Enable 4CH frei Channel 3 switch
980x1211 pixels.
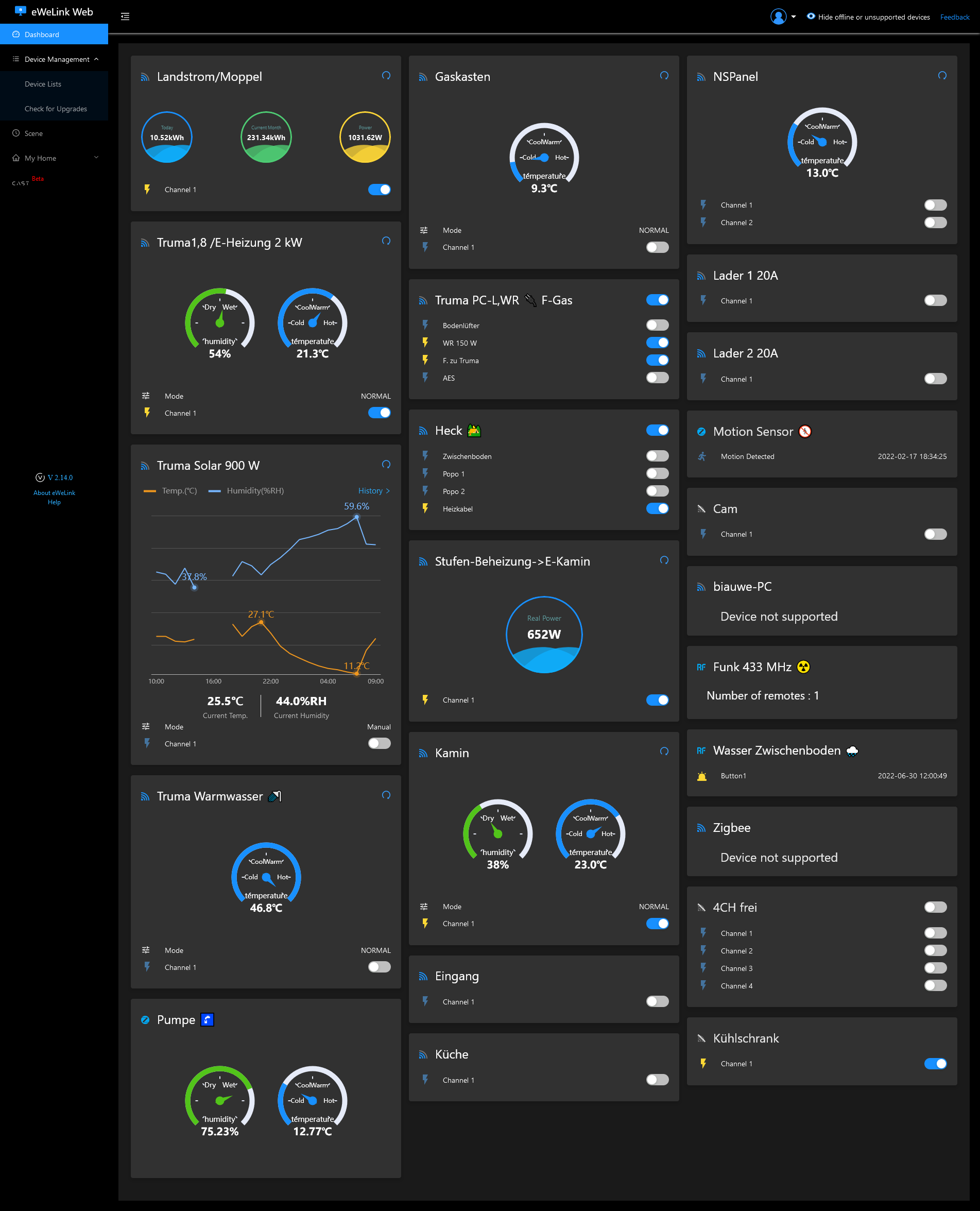pyautogui.click(x=935, y=968)
